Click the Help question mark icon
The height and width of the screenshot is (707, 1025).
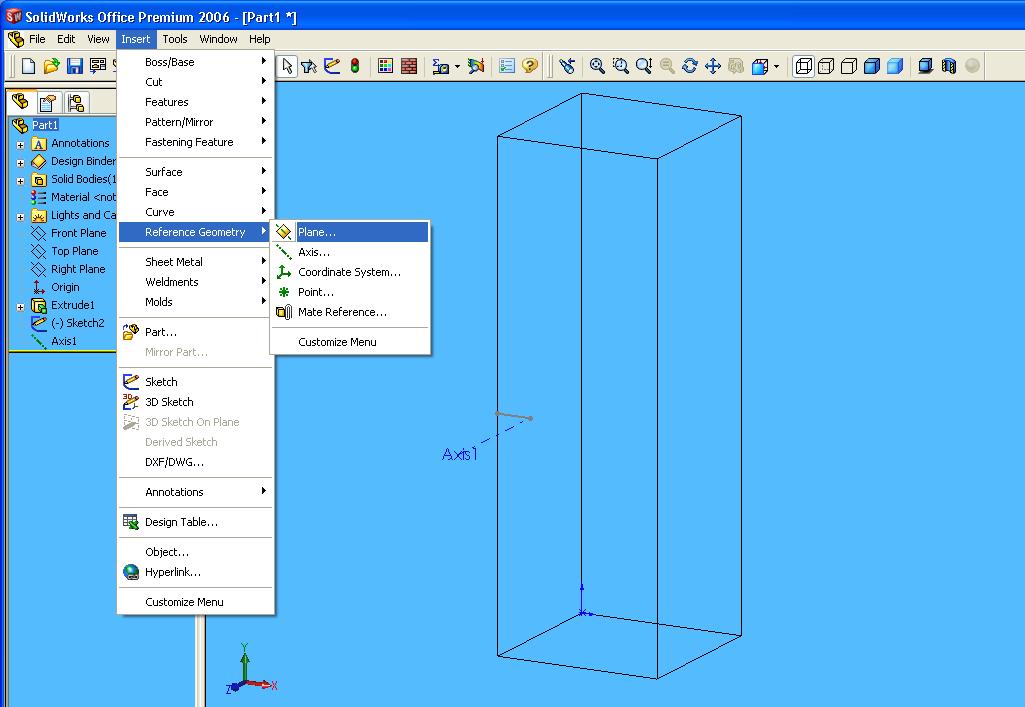pyautogui.click(x=530, y=66)
